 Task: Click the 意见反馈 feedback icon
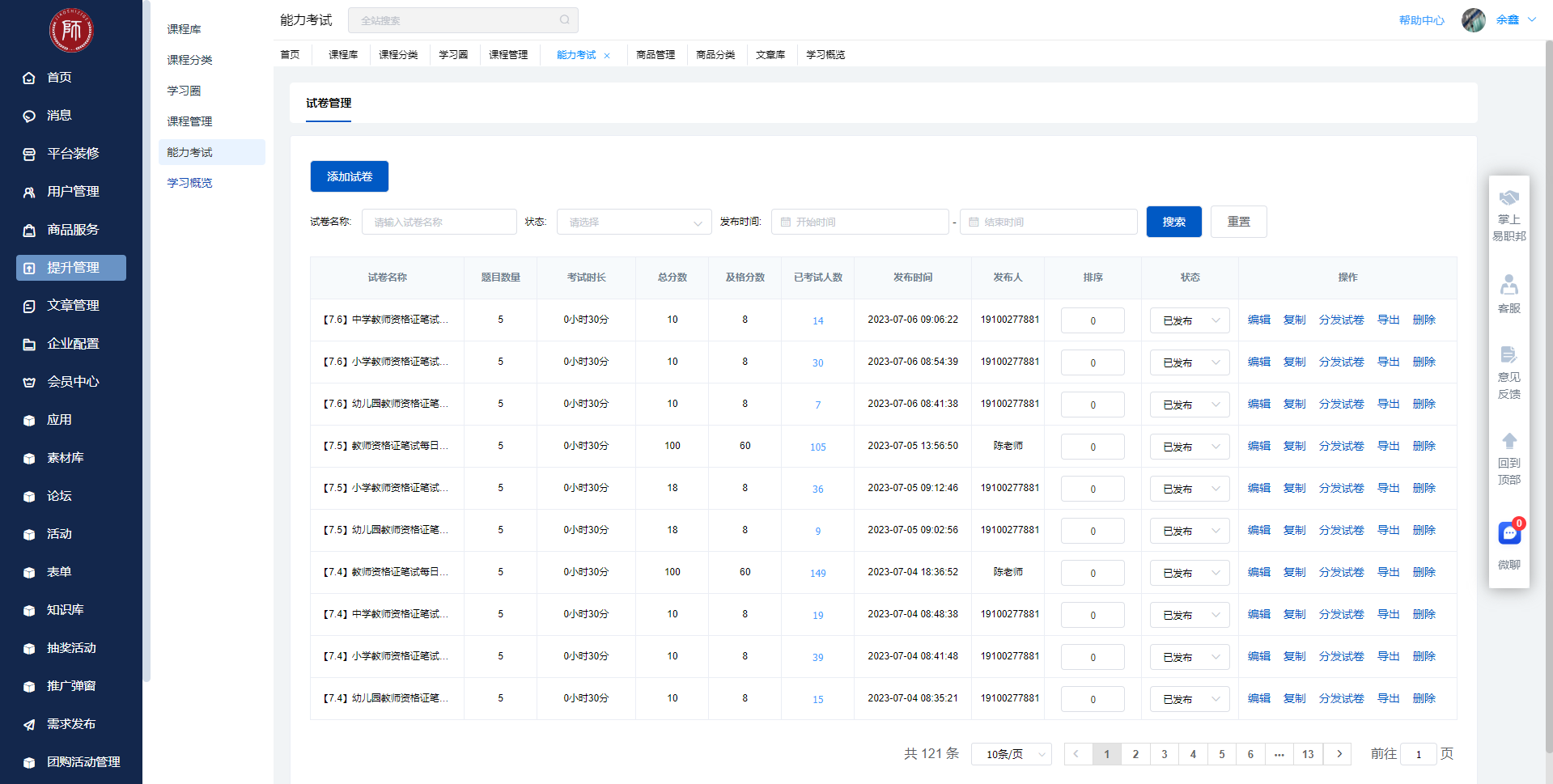click(x=1508, y=355)
